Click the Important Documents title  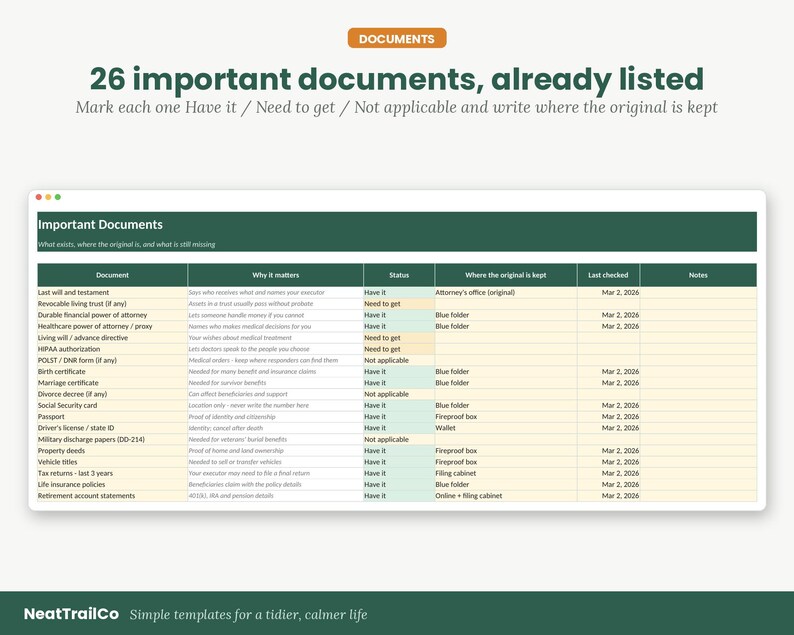tap(100, 225)
